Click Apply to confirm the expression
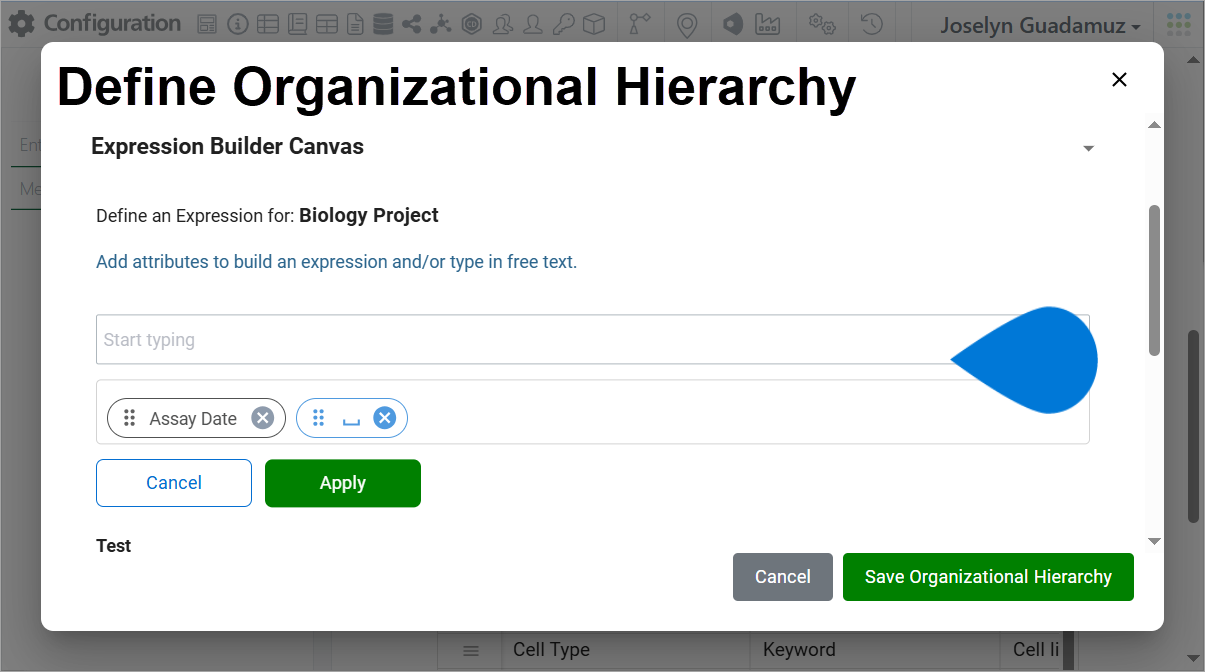Screen dimensions: 1205x672 click(343, 483)
